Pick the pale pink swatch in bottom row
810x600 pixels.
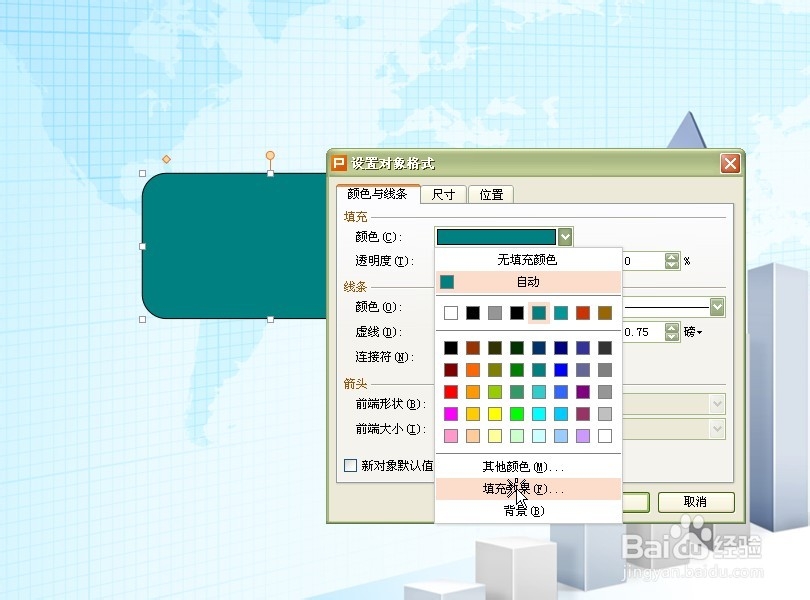click(x=451, y=436)
